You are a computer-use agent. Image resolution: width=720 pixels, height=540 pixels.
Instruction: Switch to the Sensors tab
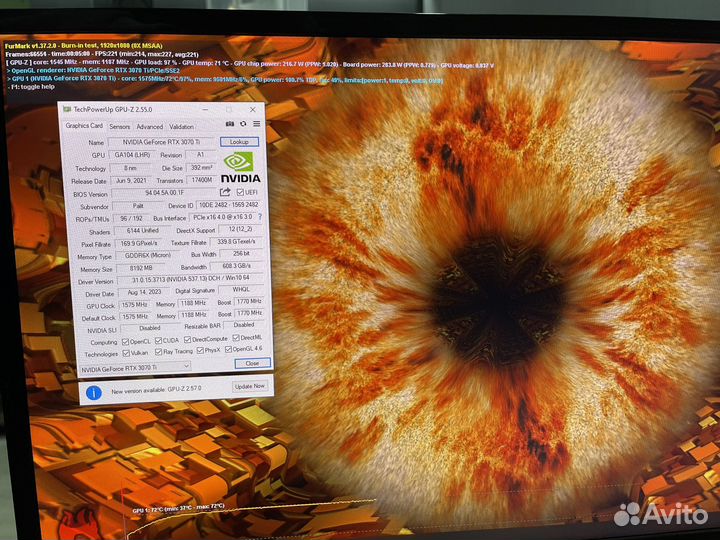tap(119, 126)
